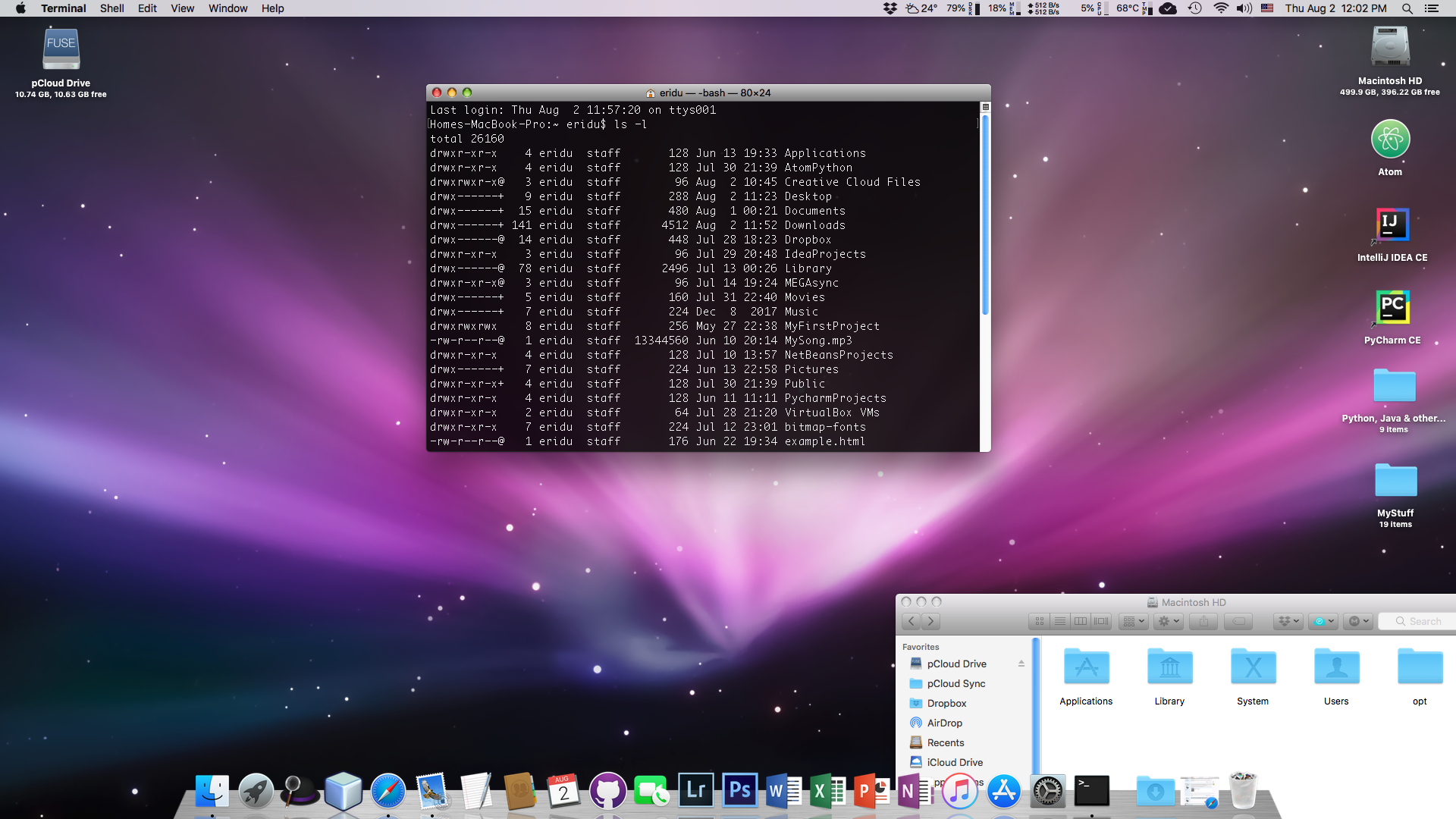Open Spotlight search in menu bar

pyautogui.click(x=1407, y=8)
